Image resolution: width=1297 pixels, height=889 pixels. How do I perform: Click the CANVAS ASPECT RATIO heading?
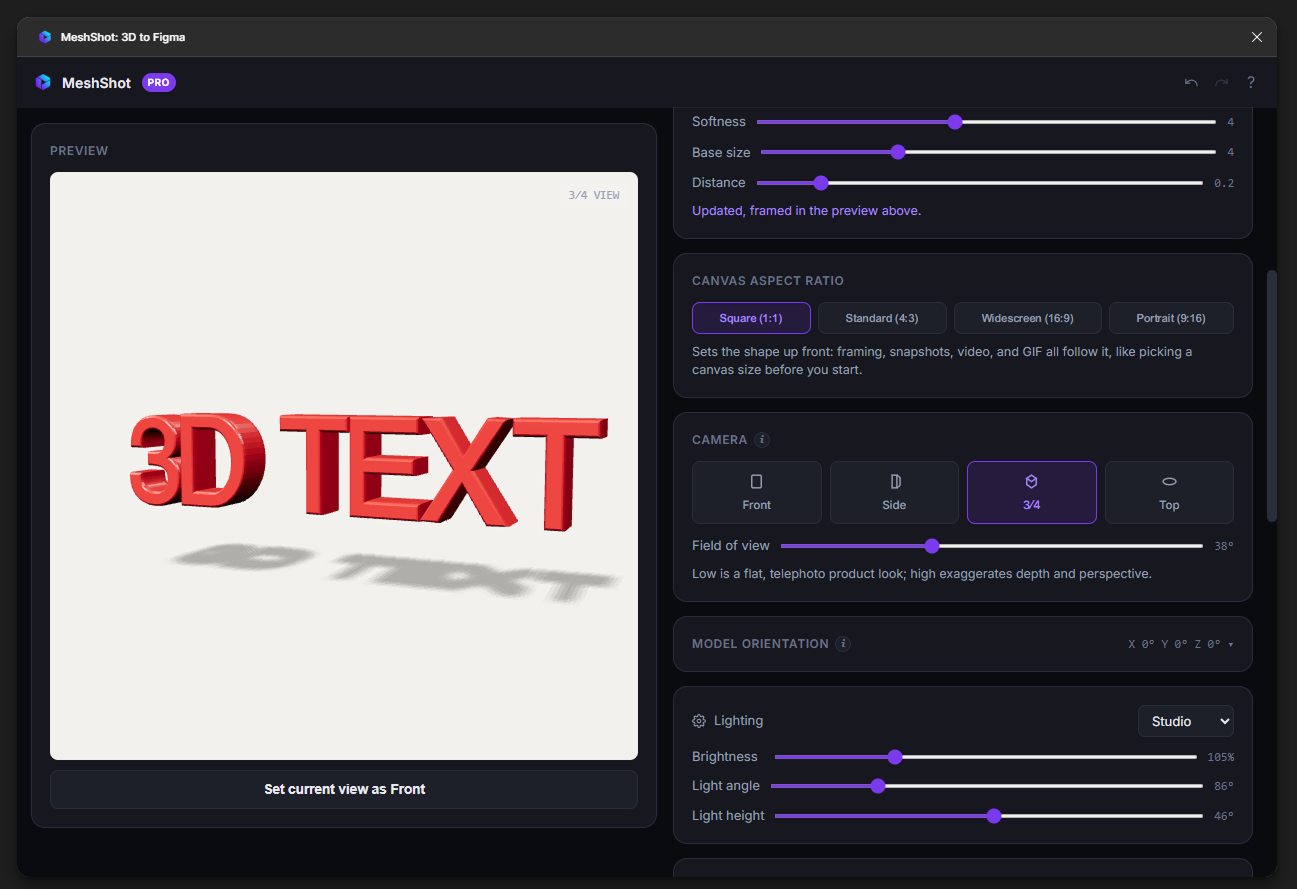coord(768,281)
